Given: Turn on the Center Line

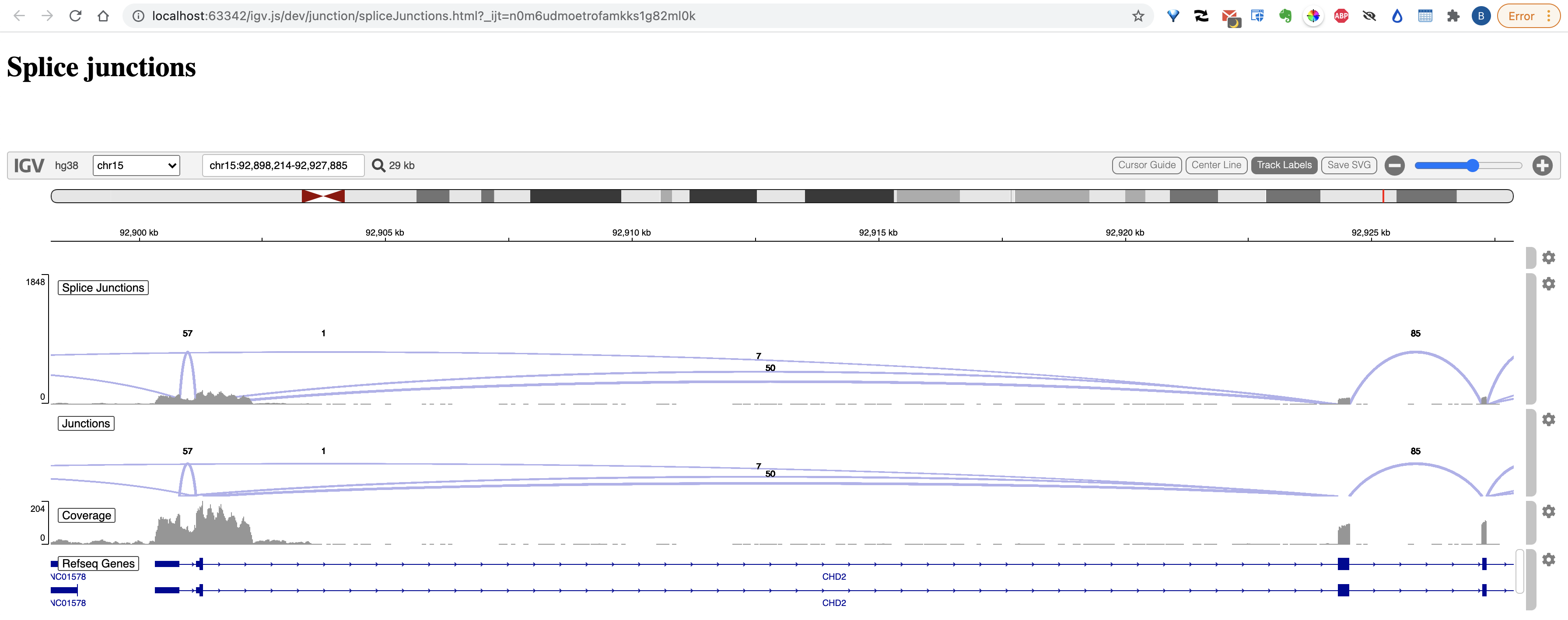Looking at the screenshot, I should (x=1216, y=165).
